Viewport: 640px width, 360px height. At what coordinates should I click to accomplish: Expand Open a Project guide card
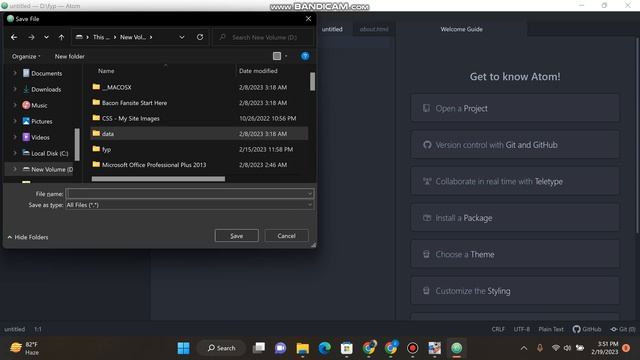tap(515, 108)
